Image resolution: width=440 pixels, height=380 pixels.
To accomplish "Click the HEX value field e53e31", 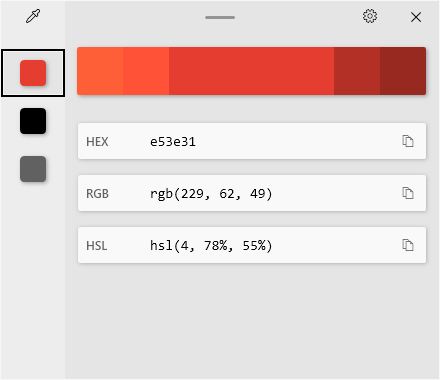I will click(173, 142).
